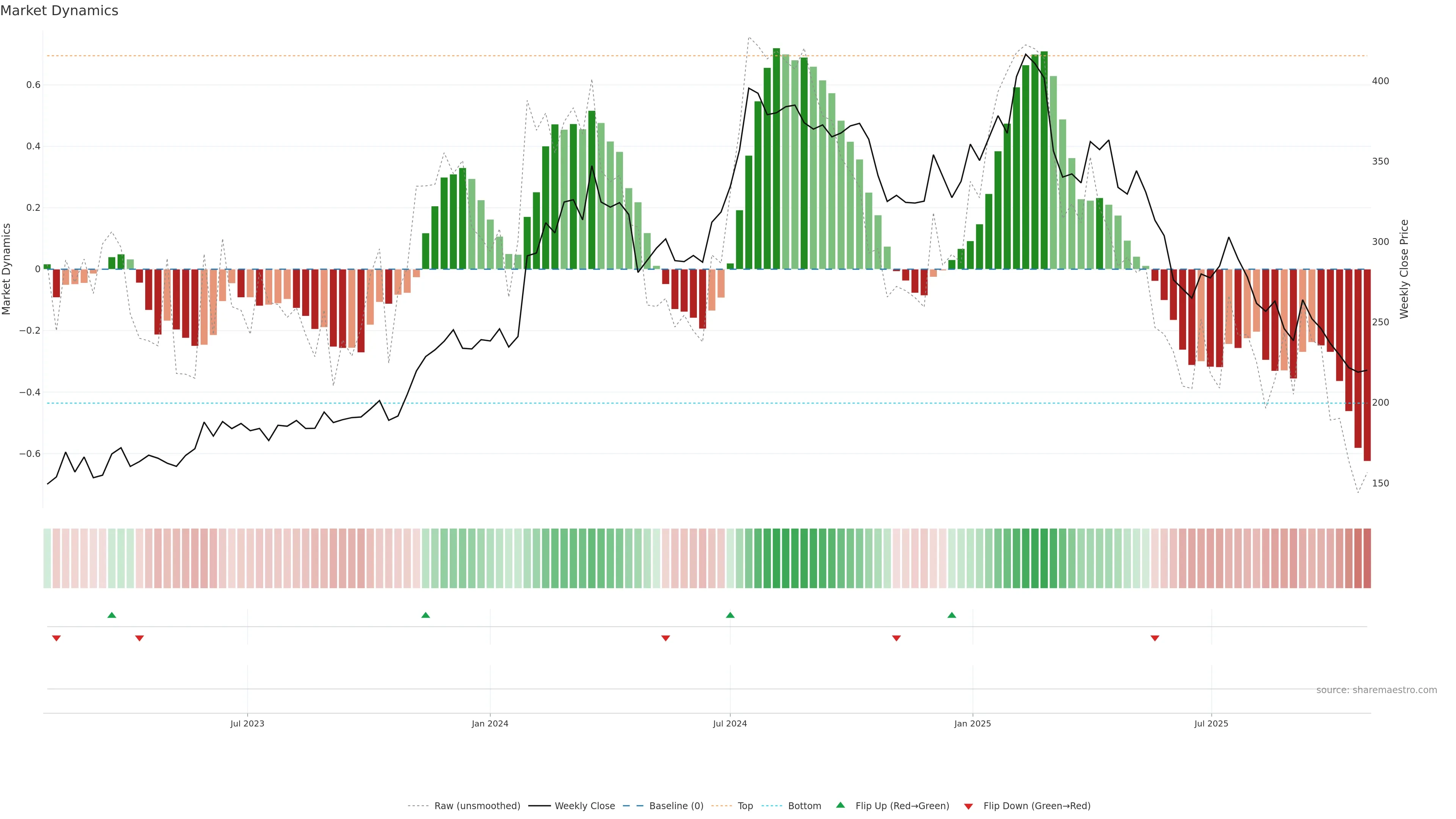1456x819 pixels.
Task: Select the earliest green Flip Up triangle
Action: tap(112, 615)
